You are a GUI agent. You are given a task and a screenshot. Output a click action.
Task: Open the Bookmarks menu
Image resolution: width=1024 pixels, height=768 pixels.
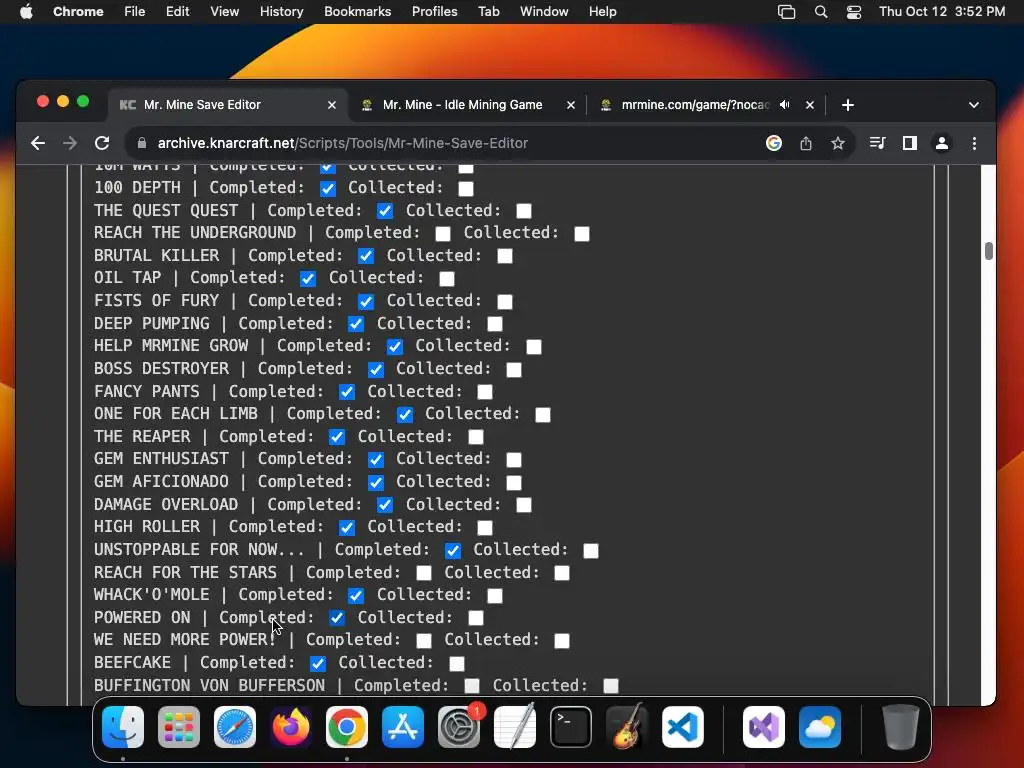pyautogui.click(x=357, y=12)
